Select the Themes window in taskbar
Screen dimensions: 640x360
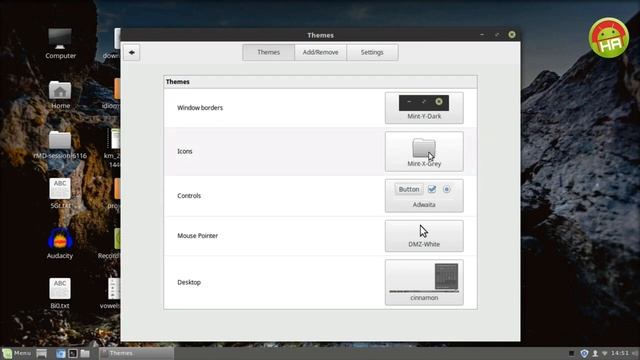pos(136,353)
